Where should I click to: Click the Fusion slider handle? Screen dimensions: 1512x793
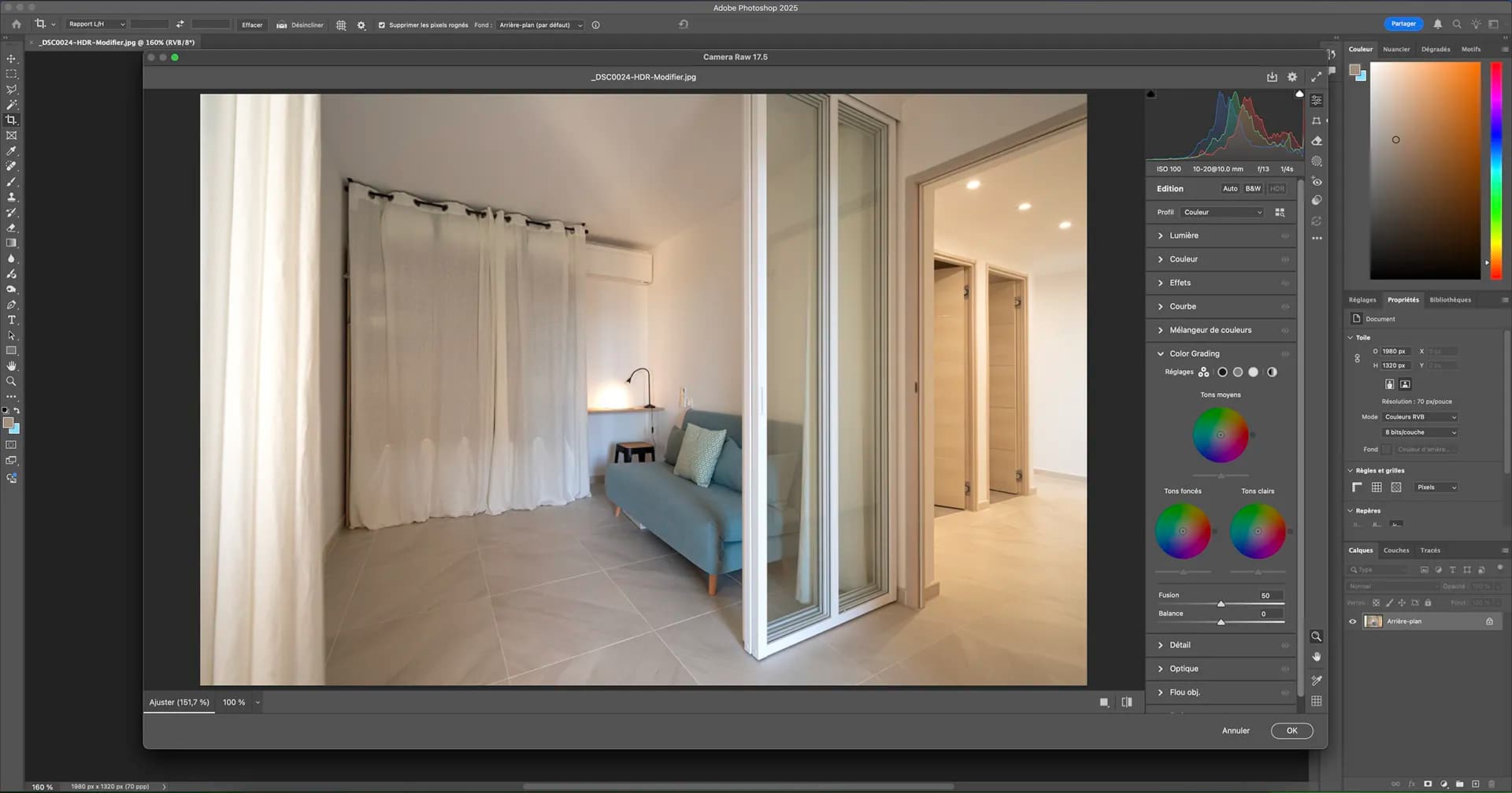click(x=1221, y=604)
